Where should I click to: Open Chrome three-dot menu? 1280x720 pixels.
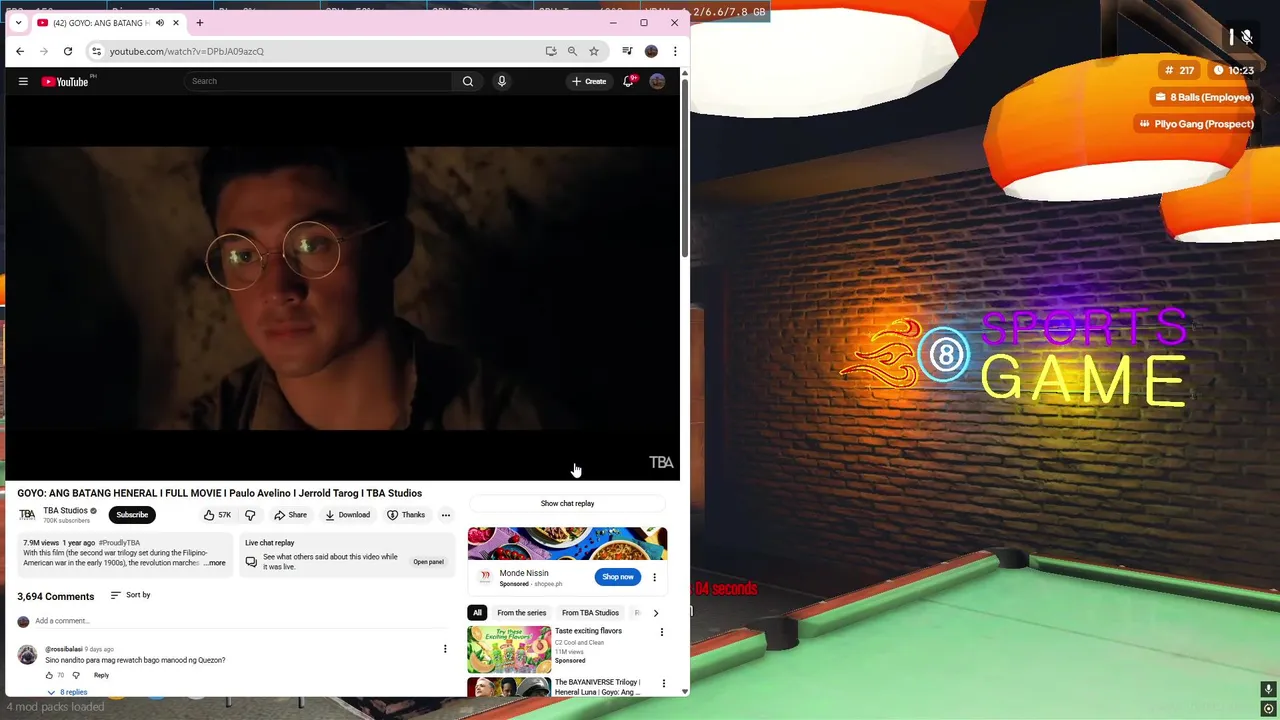[675, 51]
